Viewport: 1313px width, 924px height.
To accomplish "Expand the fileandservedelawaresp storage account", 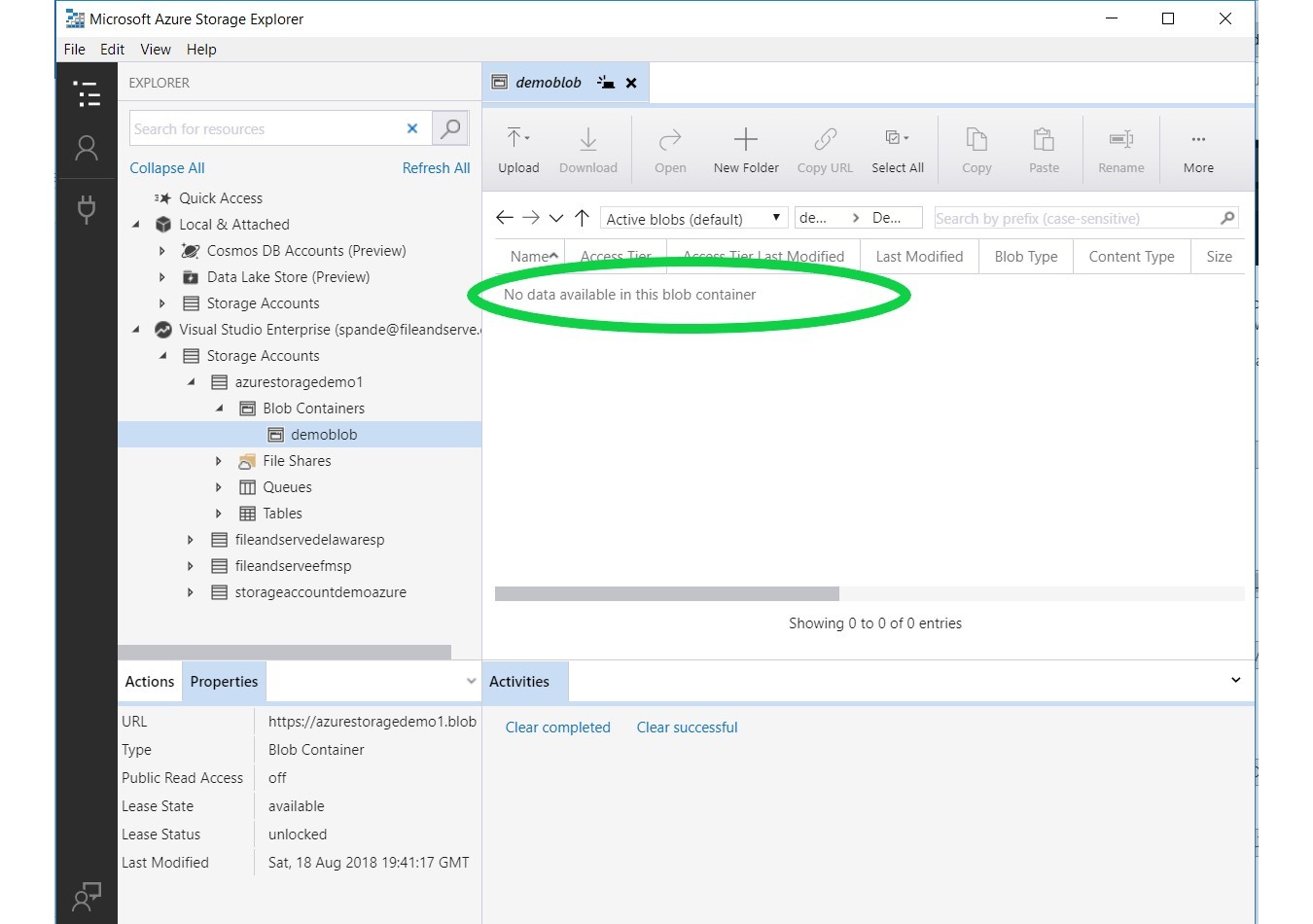I will pyautogui.click(x=191, y=540).
